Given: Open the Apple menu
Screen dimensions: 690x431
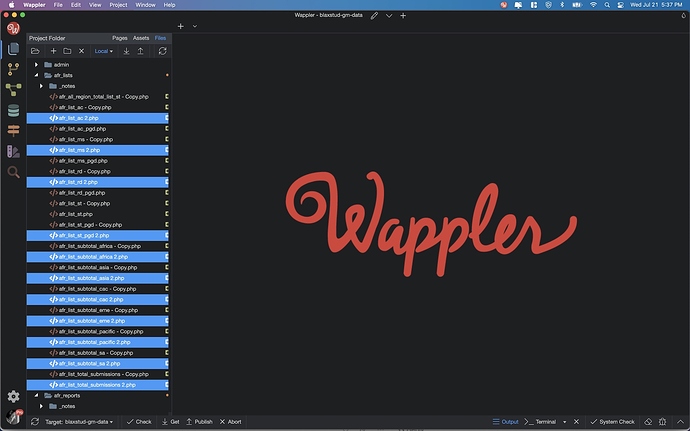Looking at the screenshot, I should [12, 5].
